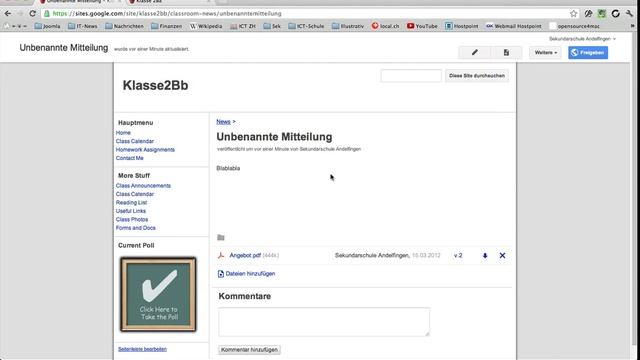Open Home in the Hauptmenu
640x360 pixels.
123,133
